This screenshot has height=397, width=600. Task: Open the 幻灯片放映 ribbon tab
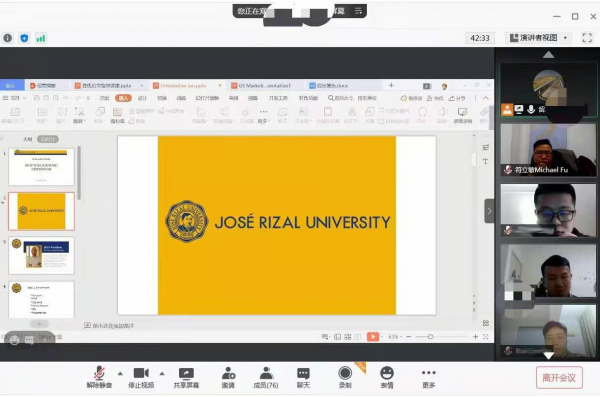tap(207, 98)
